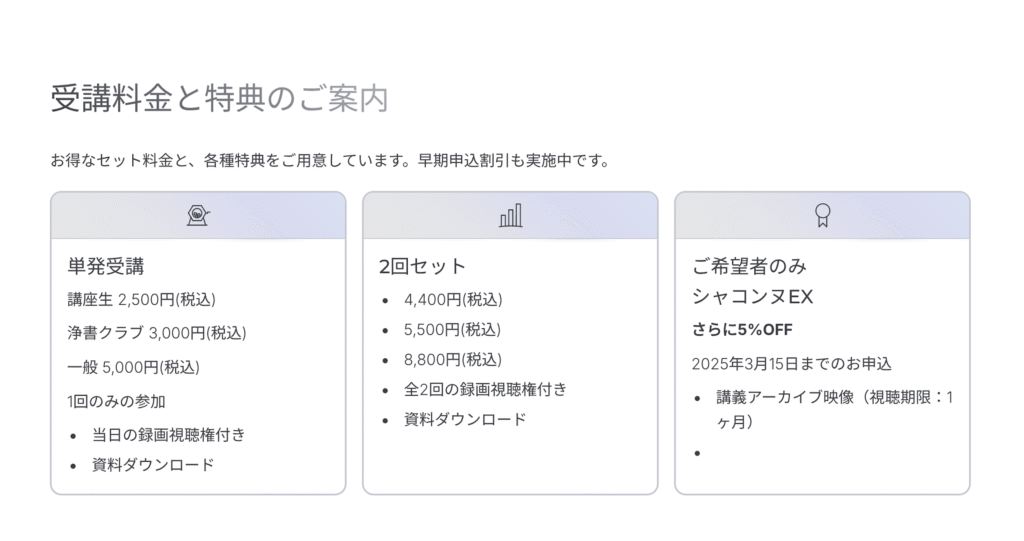
Task: Click 資料ダウンロード in the 単発受講 card
Action: [153, 464]
